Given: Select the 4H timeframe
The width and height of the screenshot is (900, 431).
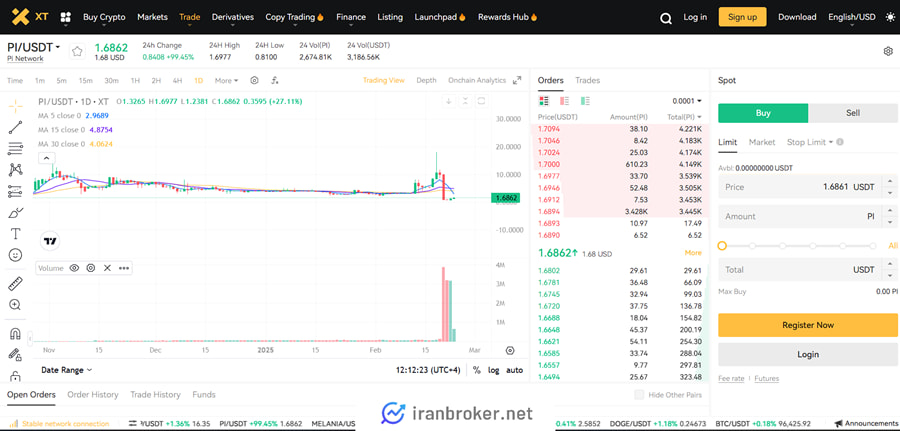Looking at the screenshot, I should click(x=177, y=80).
